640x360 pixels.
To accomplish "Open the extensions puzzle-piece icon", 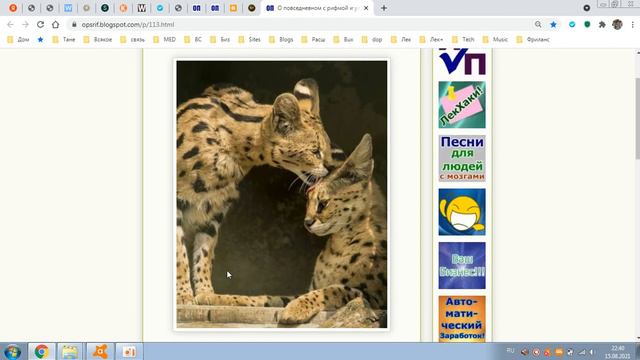I will click(x=602, y=24).
